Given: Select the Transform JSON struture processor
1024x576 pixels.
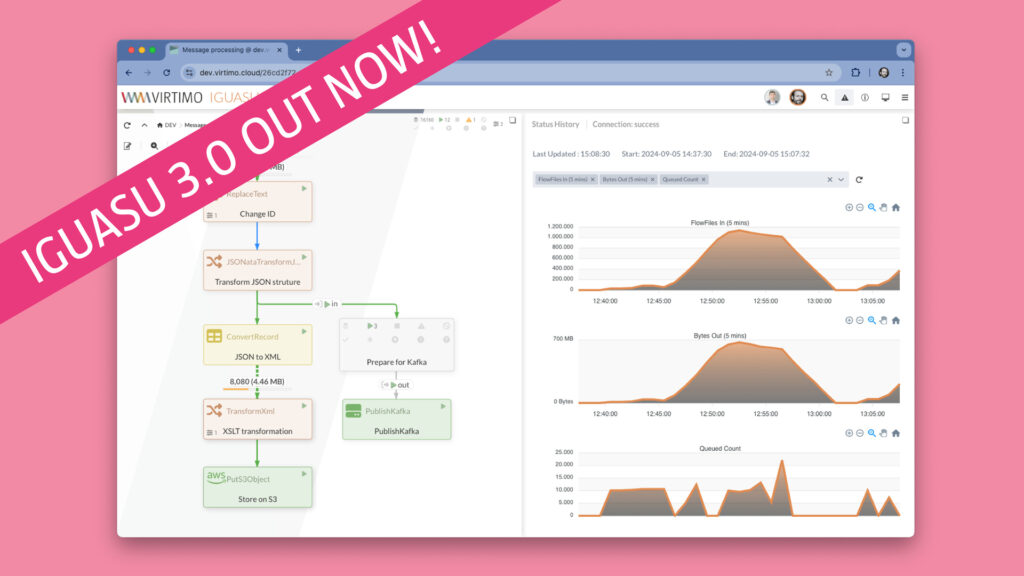Looking at the screenshot, I should tap(257, 270).
